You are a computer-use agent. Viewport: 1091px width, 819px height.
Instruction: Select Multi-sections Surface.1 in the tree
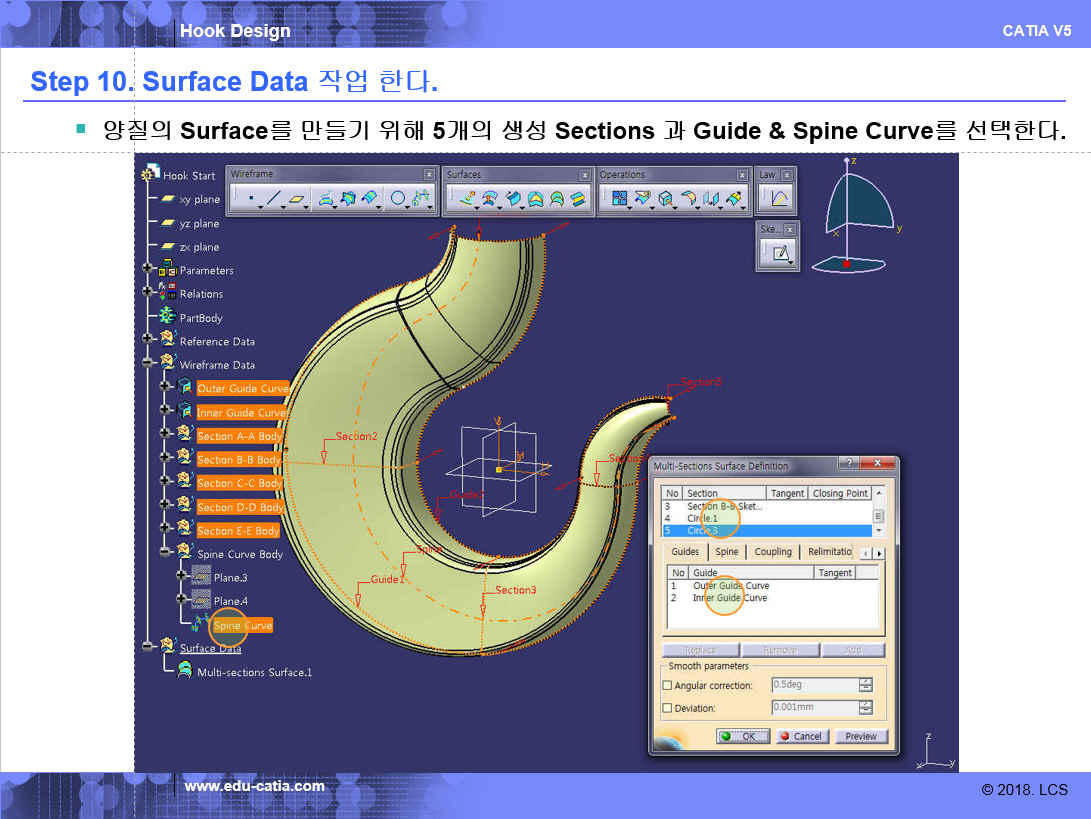tap(254, 672)
